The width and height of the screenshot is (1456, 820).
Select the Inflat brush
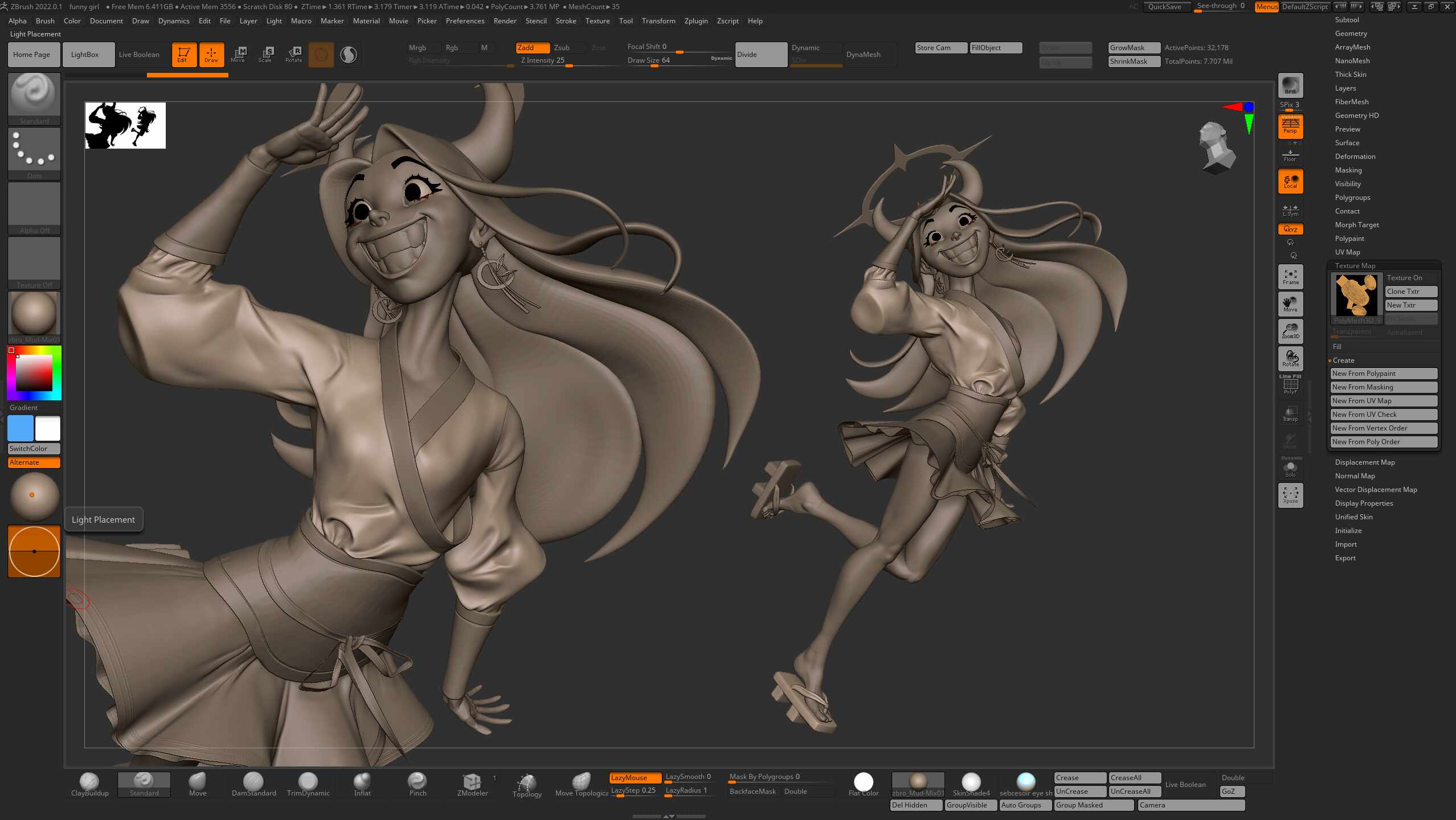click(362, 784)
